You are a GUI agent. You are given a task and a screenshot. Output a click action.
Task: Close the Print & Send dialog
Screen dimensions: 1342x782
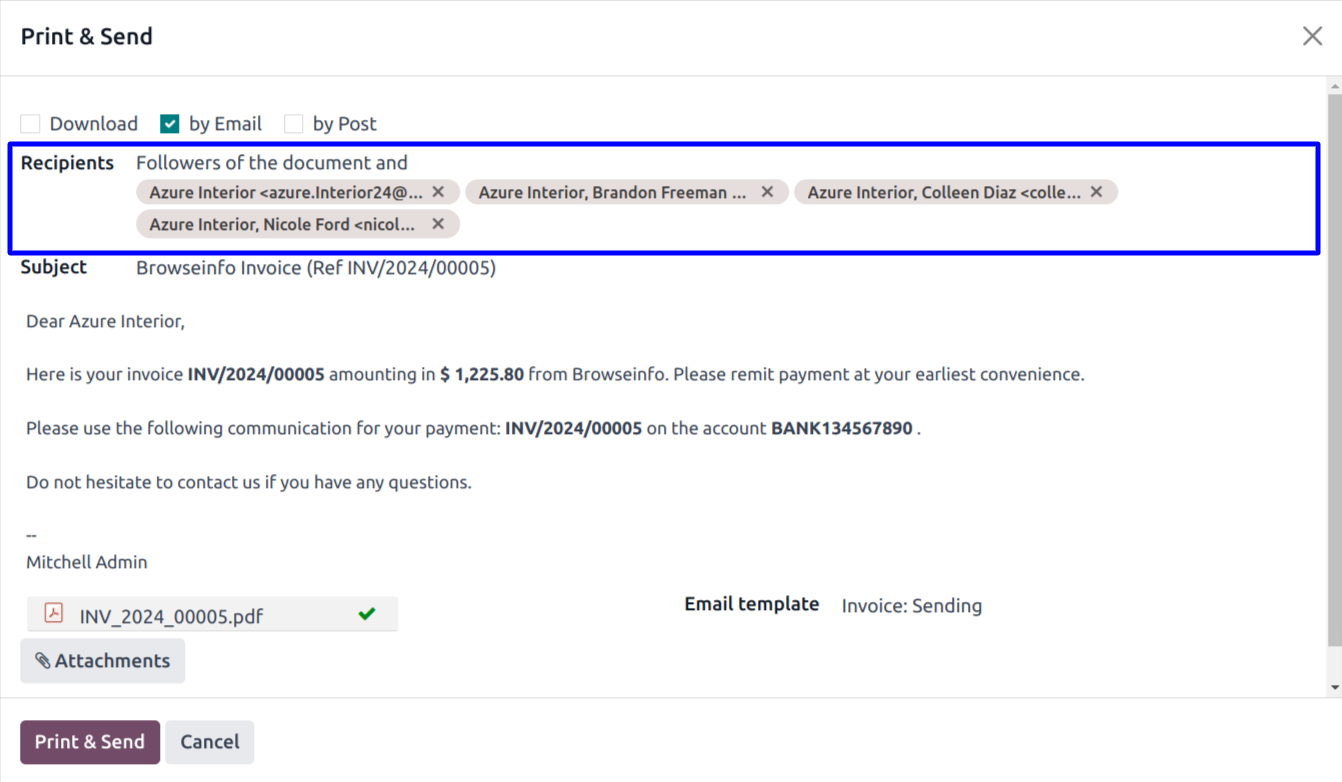click(x=1312, y=37)
